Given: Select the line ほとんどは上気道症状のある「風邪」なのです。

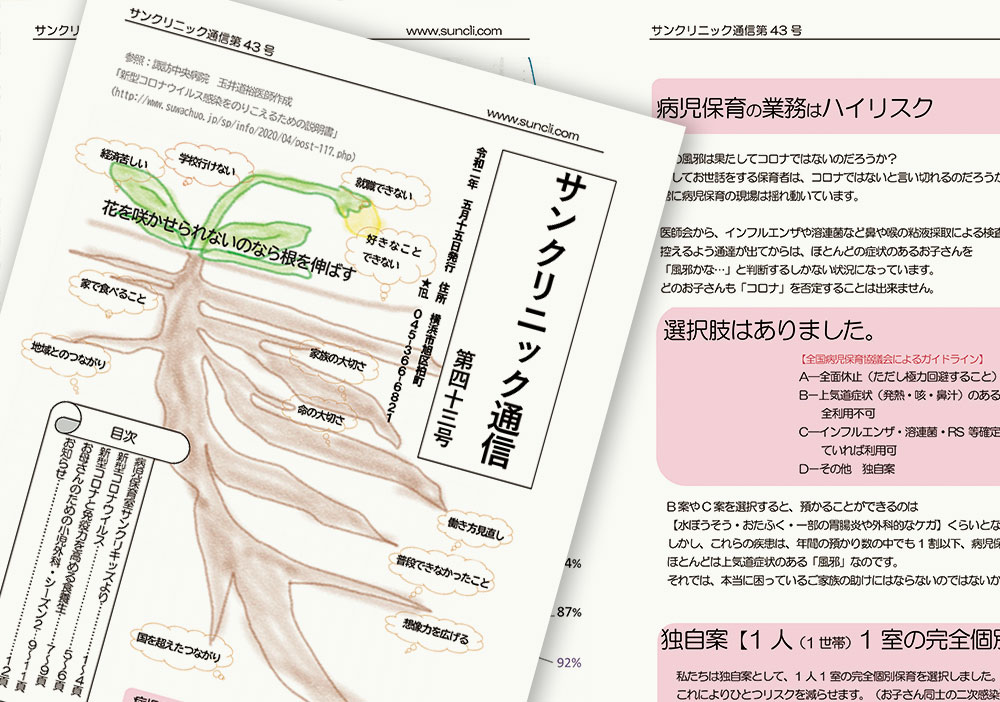Looking at the screenshot, I should [783, 562].
